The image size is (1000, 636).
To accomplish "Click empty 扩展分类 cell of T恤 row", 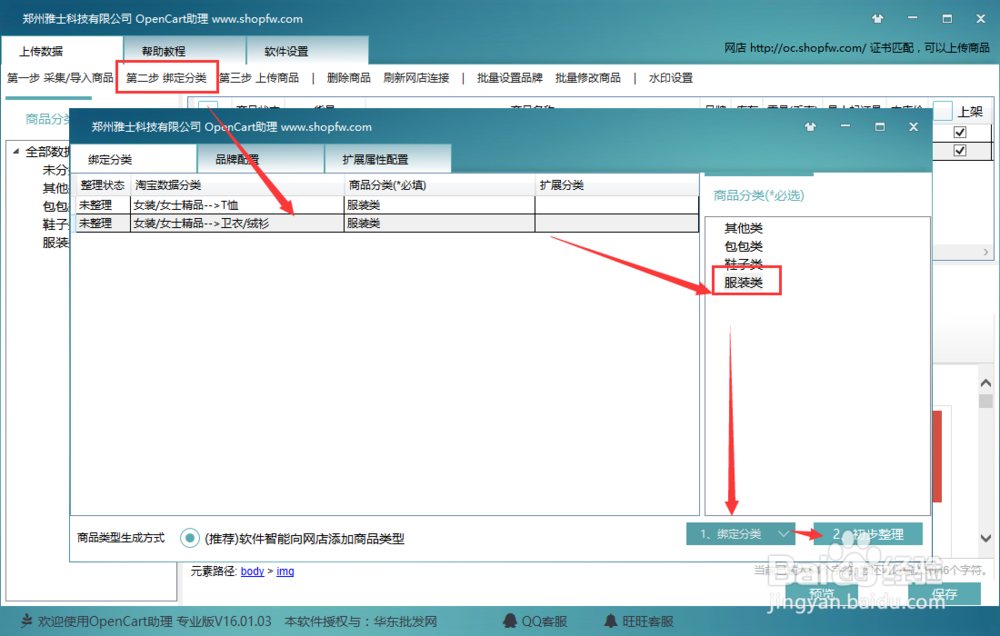I will [x=617, y=205].
